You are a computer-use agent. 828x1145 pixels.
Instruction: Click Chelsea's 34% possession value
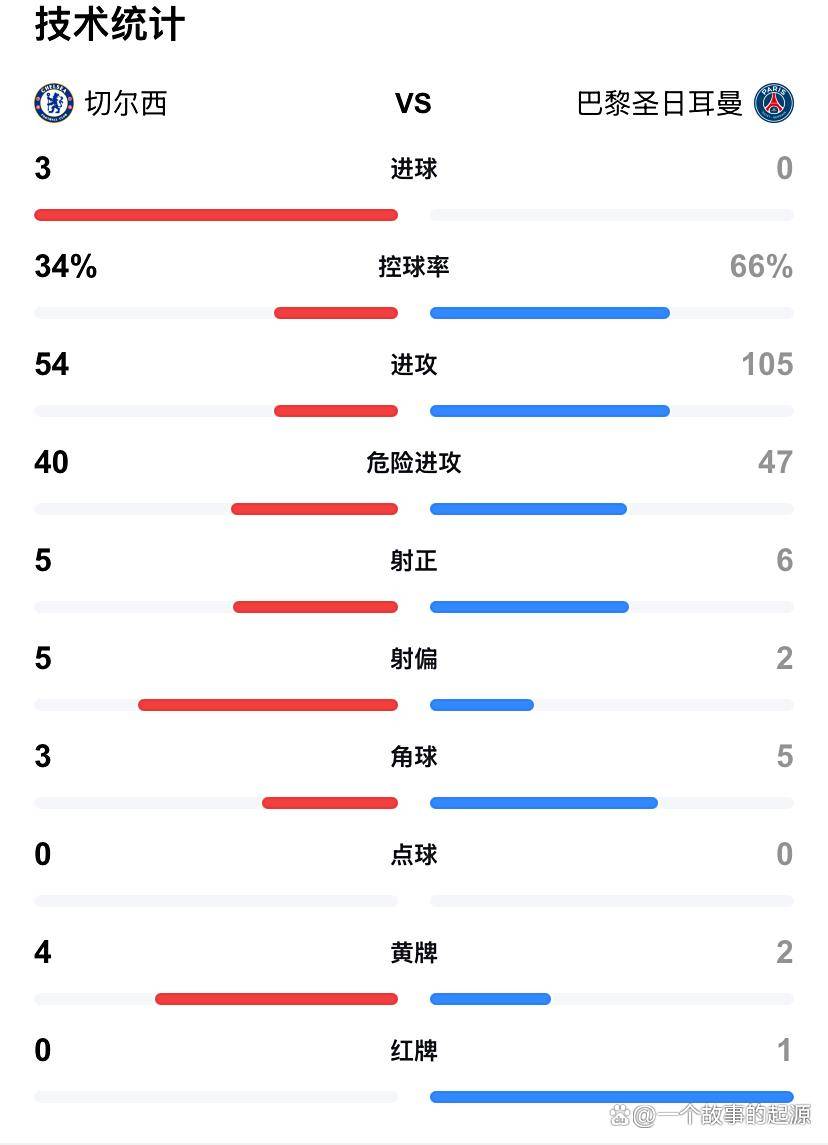coord(66,266)
